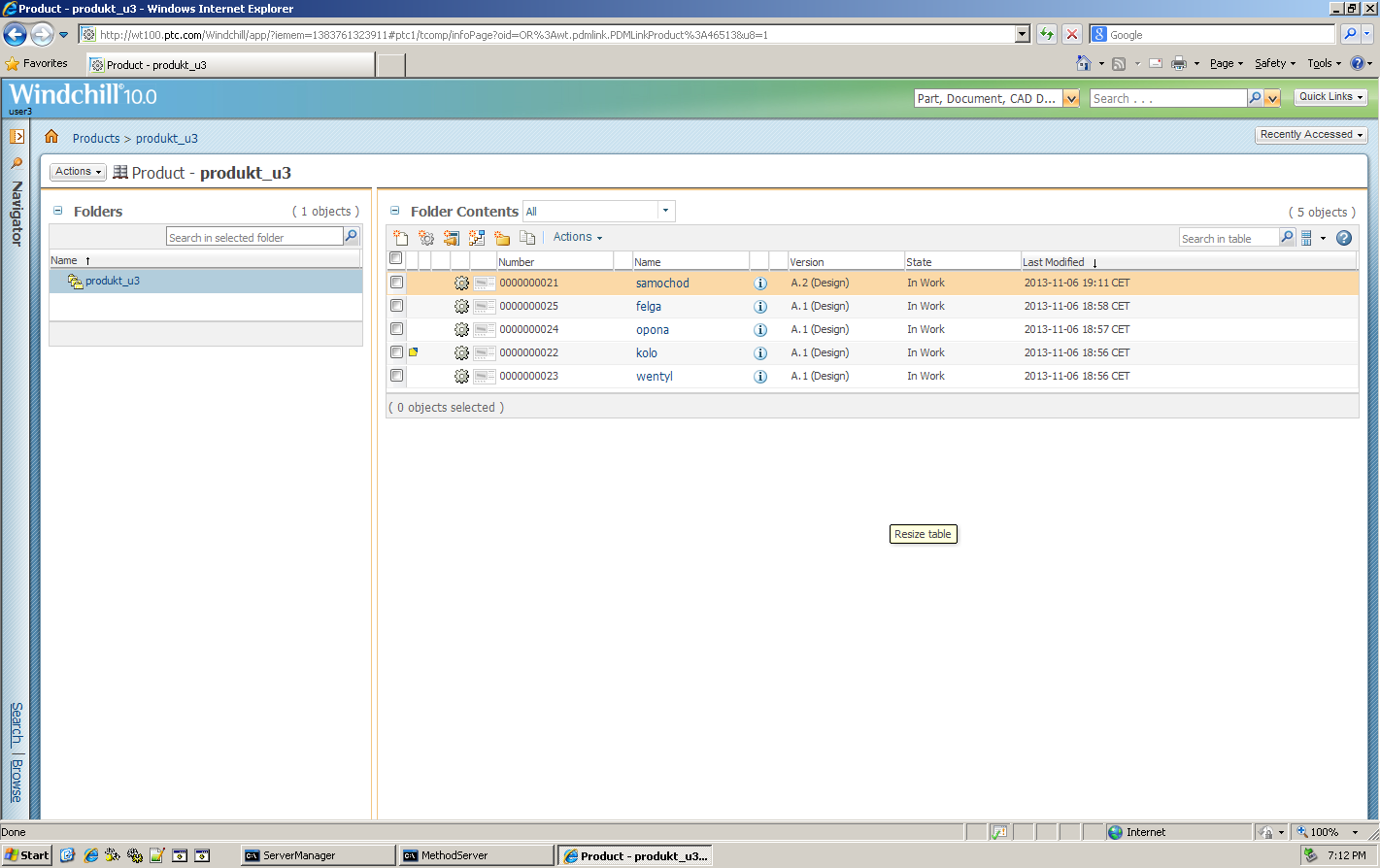Open info page icon for samochod row
Image resolution: width=1380 pixels, height=868 pixels.
pyautogui.click(x=760, y=284)
